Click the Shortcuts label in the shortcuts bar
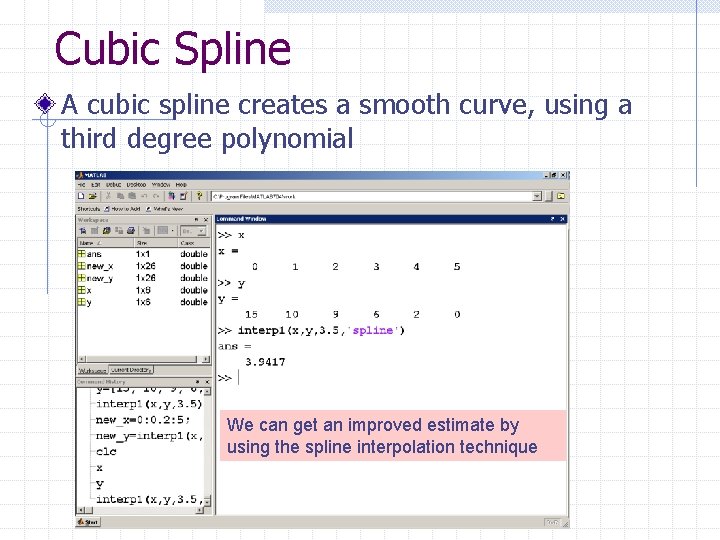The image size is (720, 540). point(89,209)
